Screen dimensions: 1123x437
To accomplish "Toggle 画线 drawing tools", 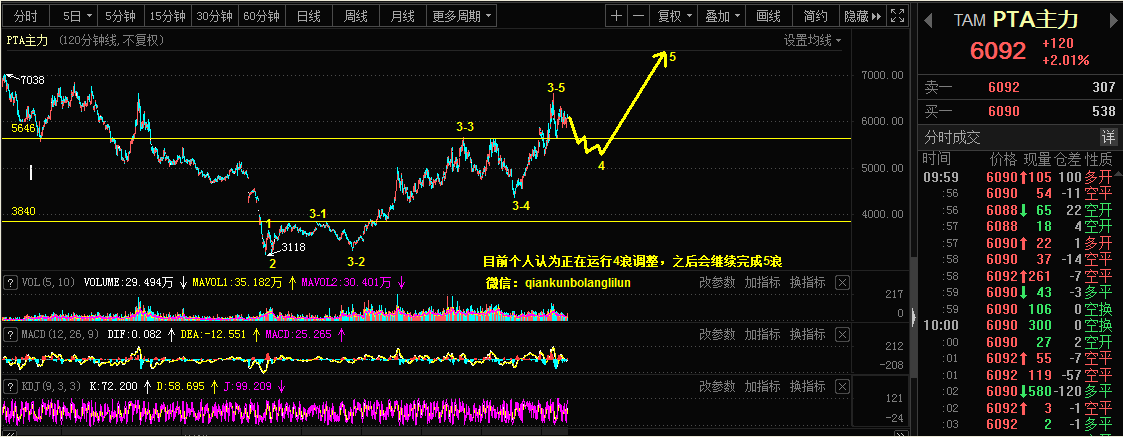I will click(768, 16).
